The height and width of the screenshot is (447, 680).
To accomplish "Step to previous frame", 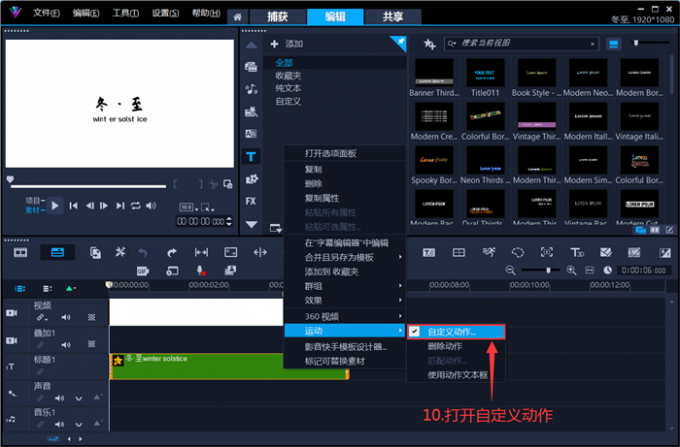I will pos(90,206).
